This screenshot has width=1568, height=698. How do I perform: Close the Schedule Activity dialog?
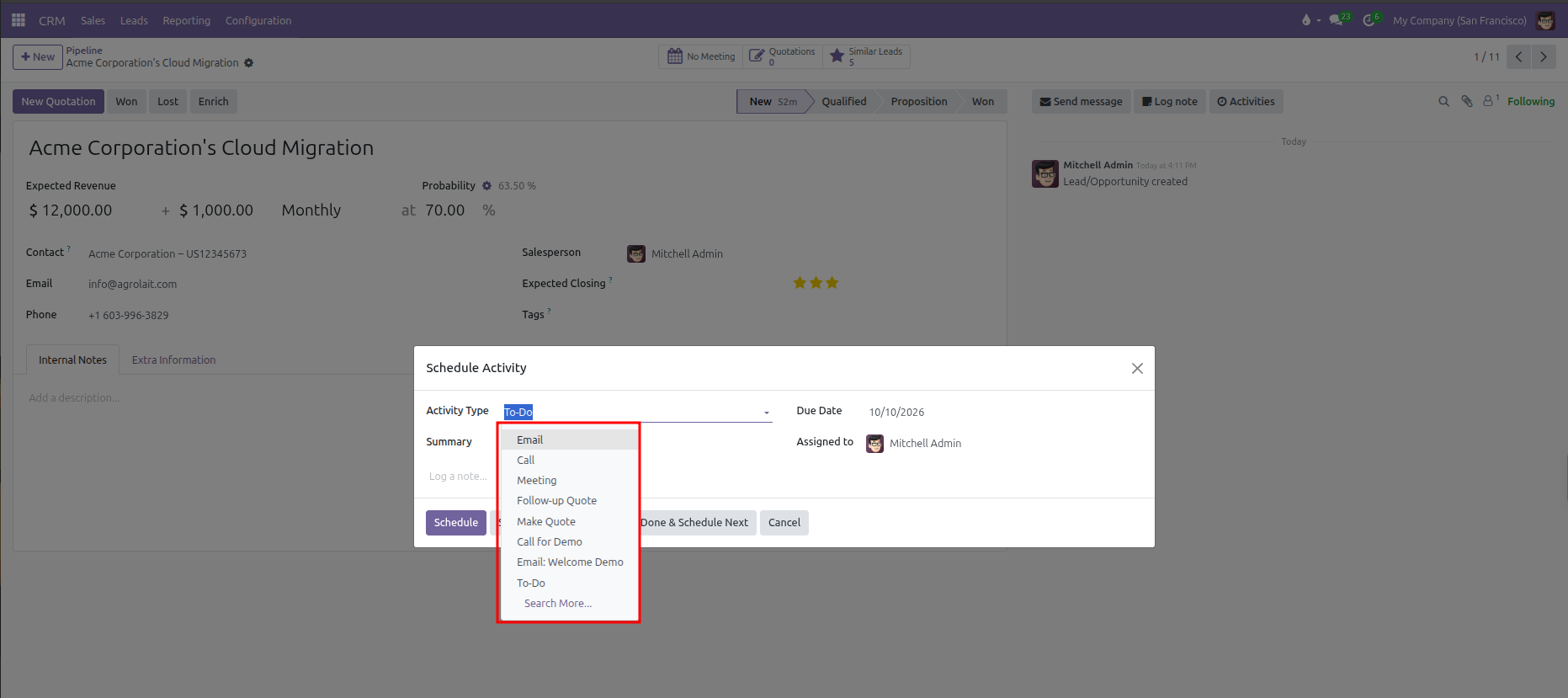[1137, 369]
